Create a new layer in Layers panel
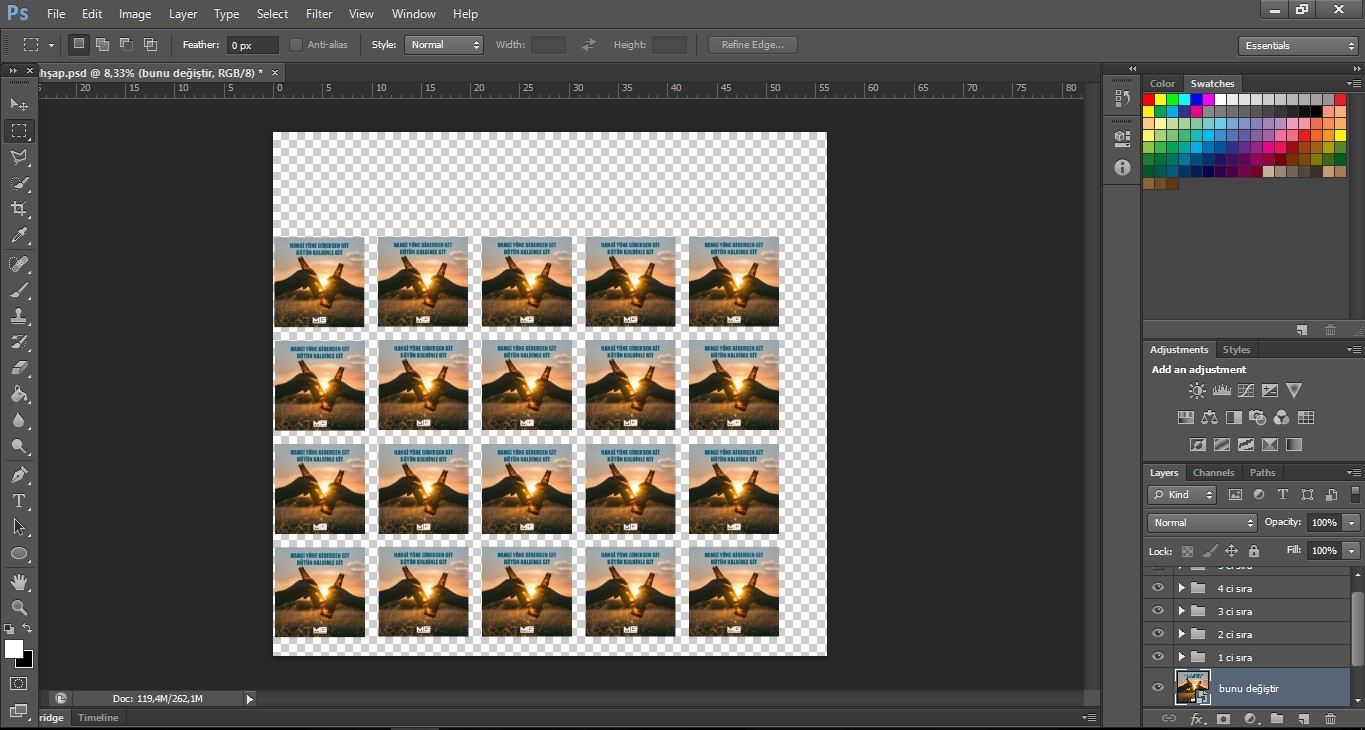 pos(1303,719)
